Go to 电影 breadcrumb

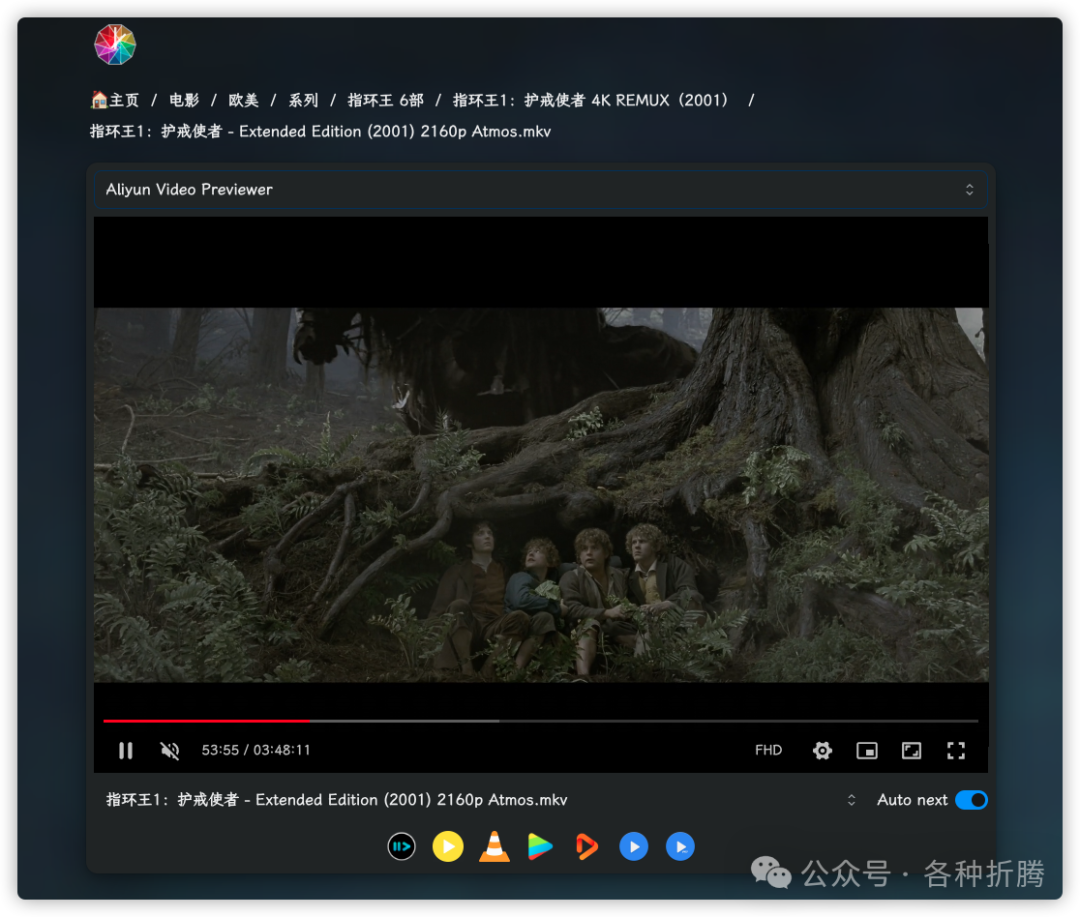tap(185, 101)
